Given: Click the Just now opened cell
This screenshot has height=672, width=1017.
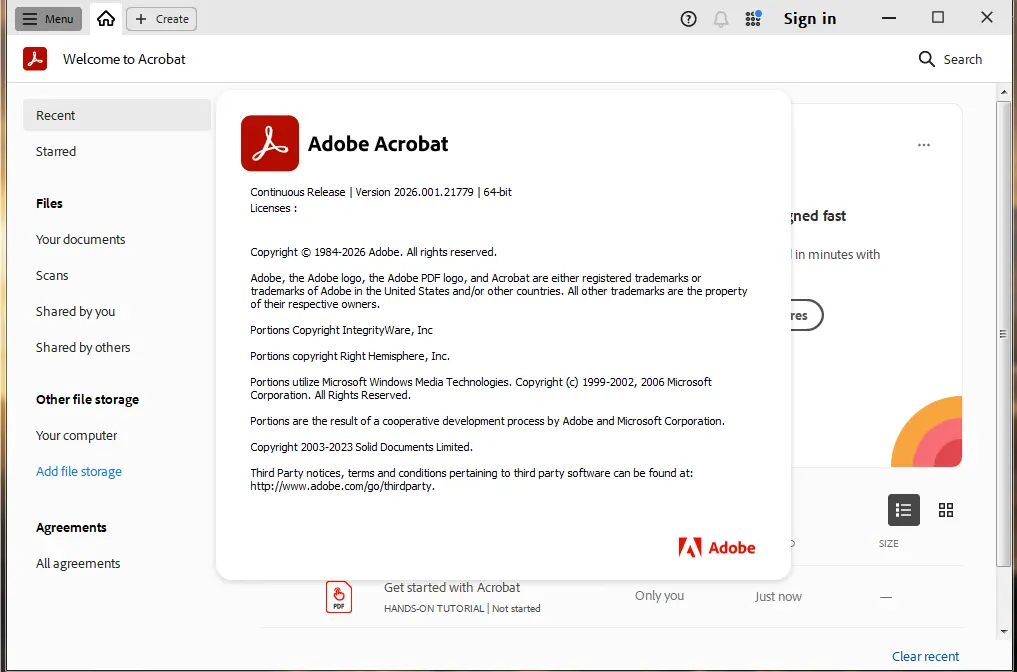Looking at the screenshot, I should (x=778, y=596).
